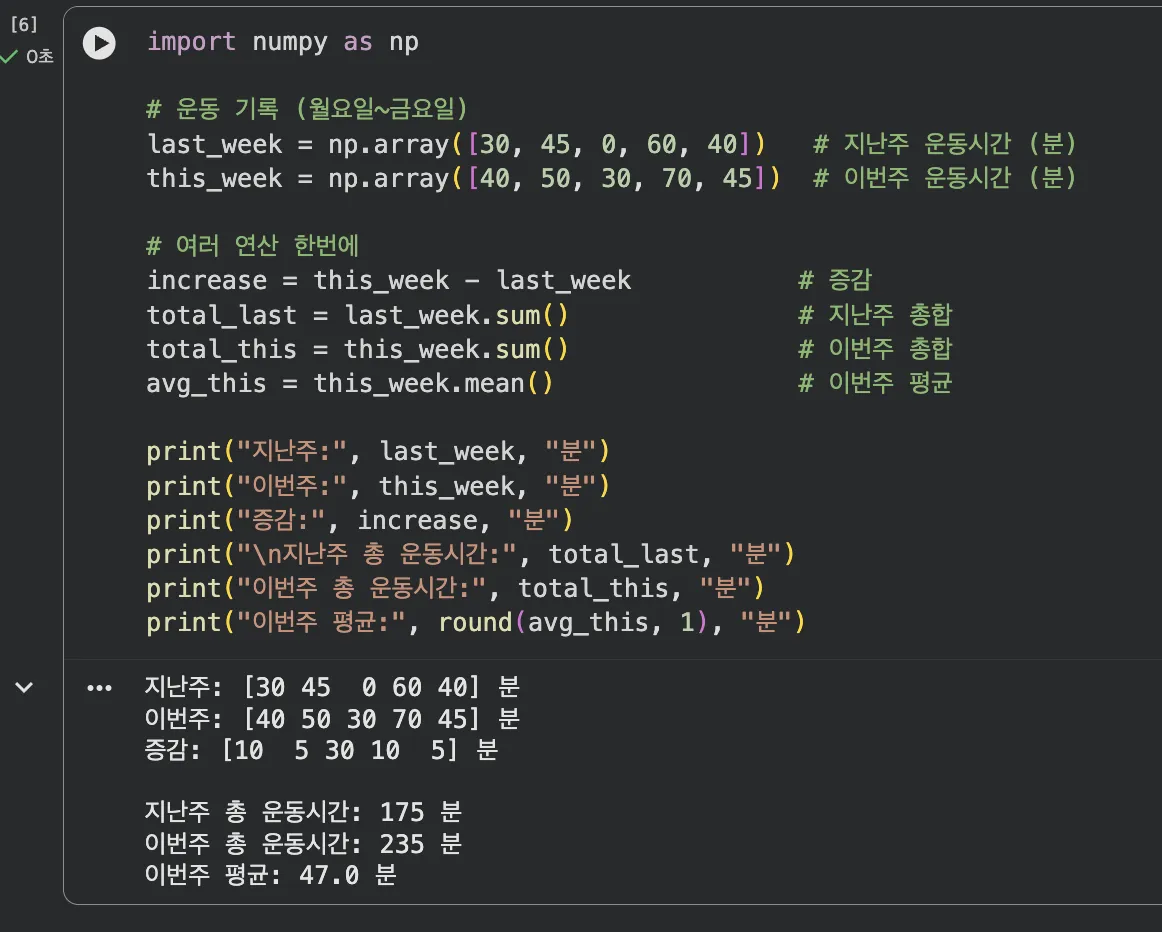Screen dimensions: 1162x932
Task: Click the output line showing 증감 array
Action: click(321, 751)
